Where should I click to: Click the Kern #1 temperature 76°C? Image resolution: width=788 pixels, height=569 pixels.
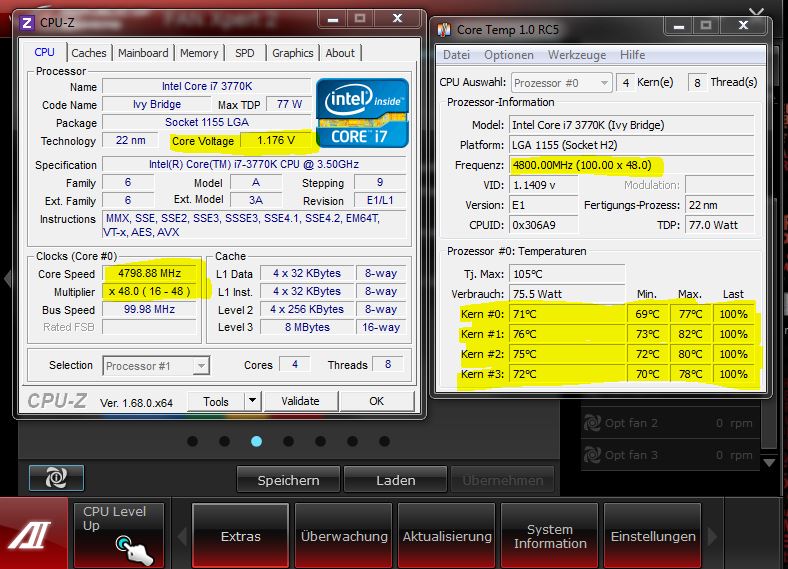point(567,334)
